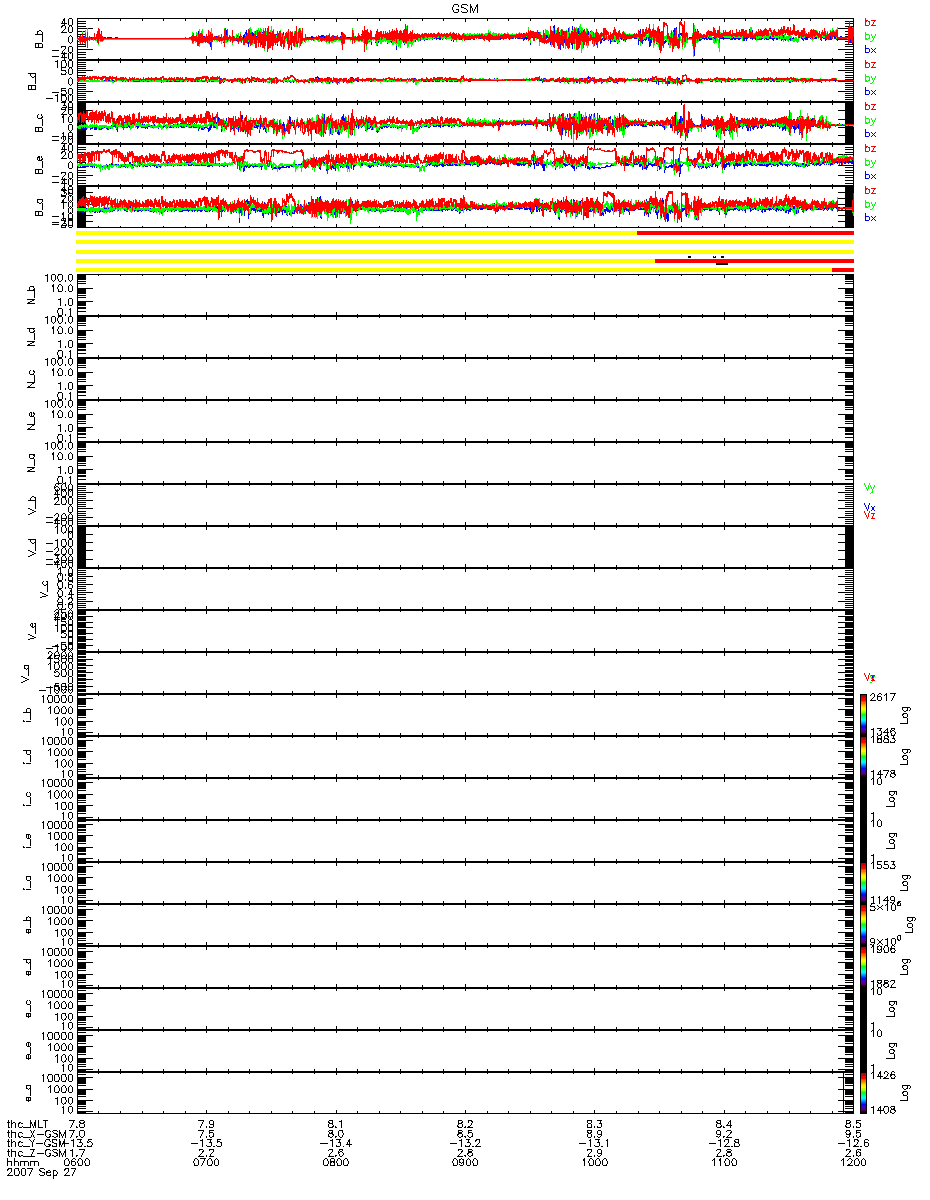Click the e_b electron spectrogram label
The image size is (930, 1200).
point(26,925)
